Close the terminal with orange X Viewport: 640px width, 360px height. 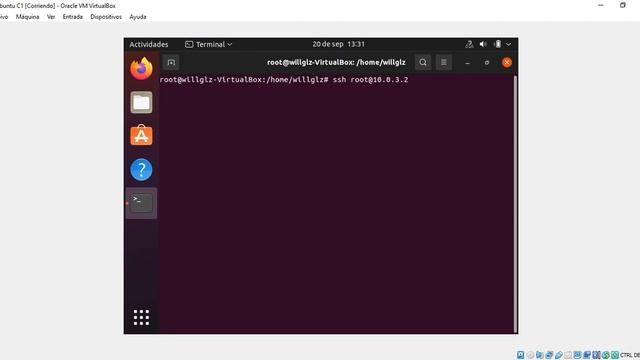(x=507, y=62)
